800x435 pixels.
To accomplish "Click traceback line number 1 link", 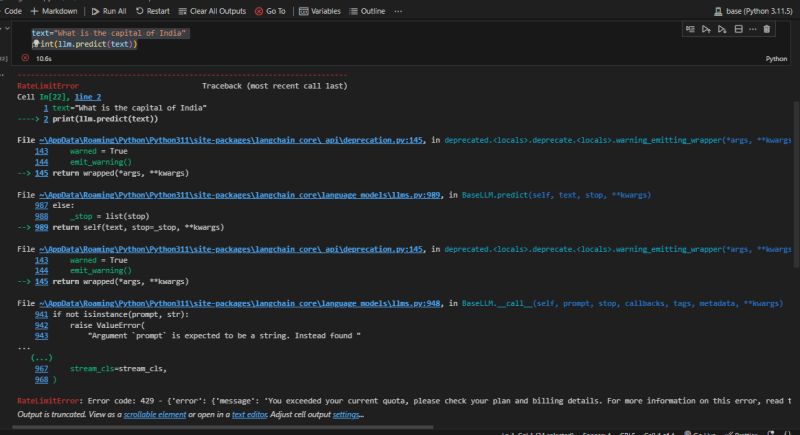I will [46, 108].
